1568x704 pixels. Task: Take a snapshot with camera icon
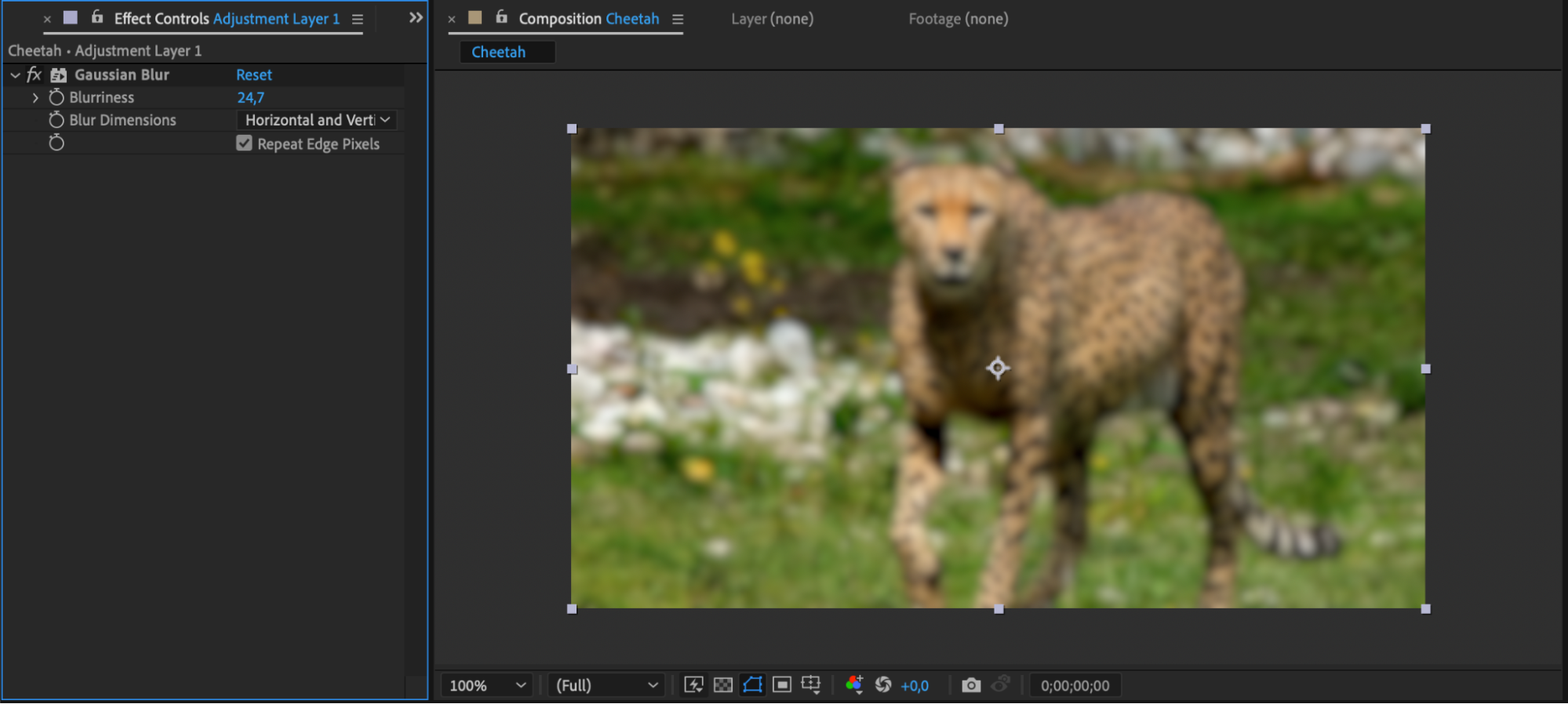(971, 685)
